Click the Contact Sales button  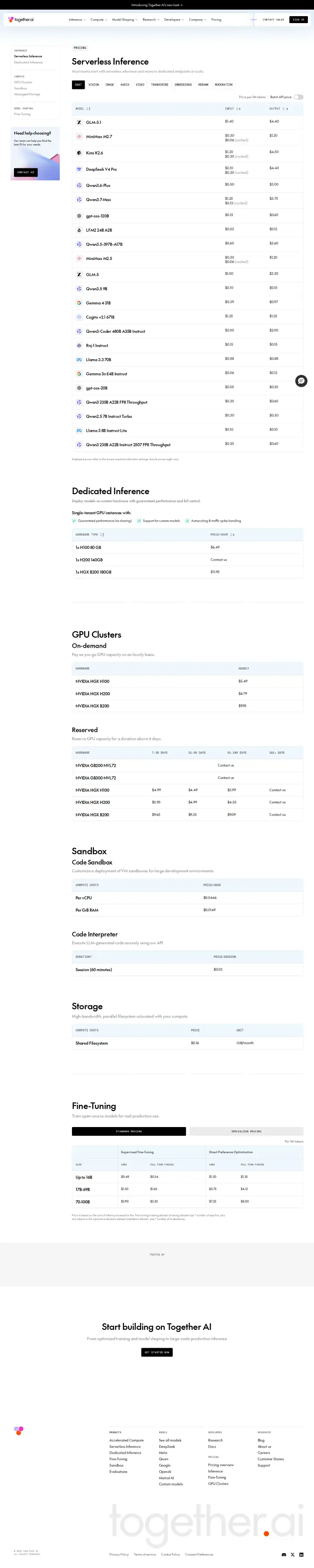pos(273,20)
